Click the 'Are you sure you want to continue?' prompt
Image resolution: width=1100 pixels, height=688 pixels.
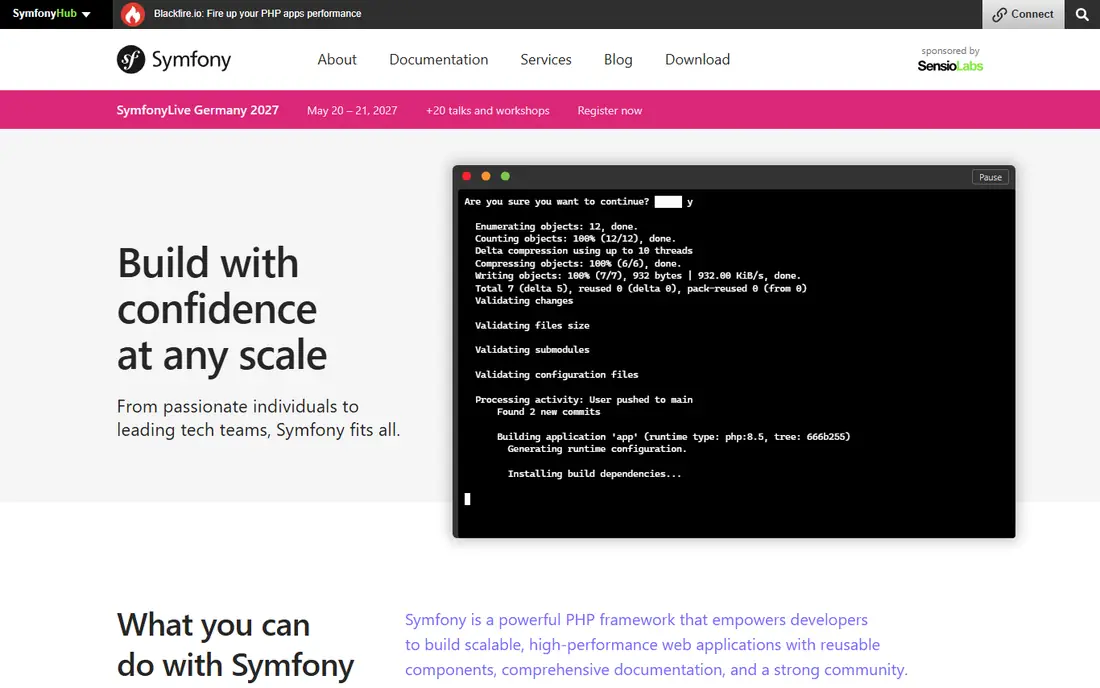(x=556, y=202)
